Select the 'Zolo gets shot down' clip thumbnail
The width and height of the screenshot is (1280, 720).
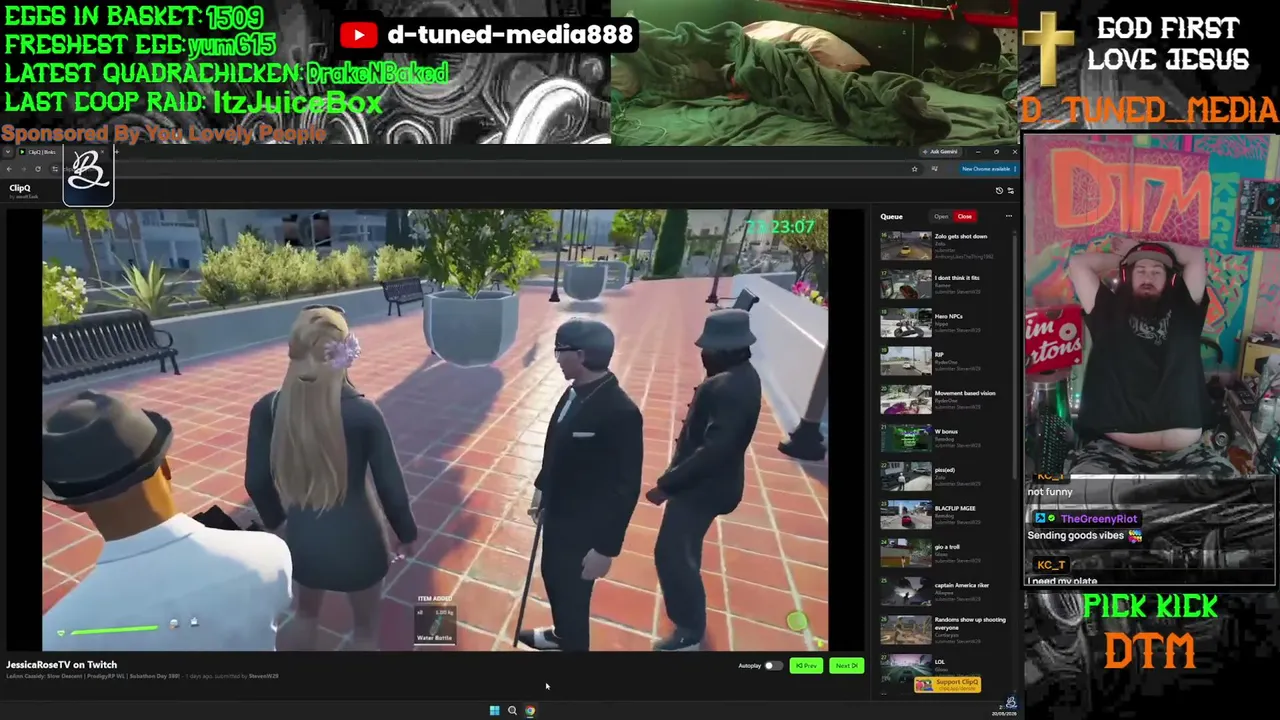click(905, 246)
